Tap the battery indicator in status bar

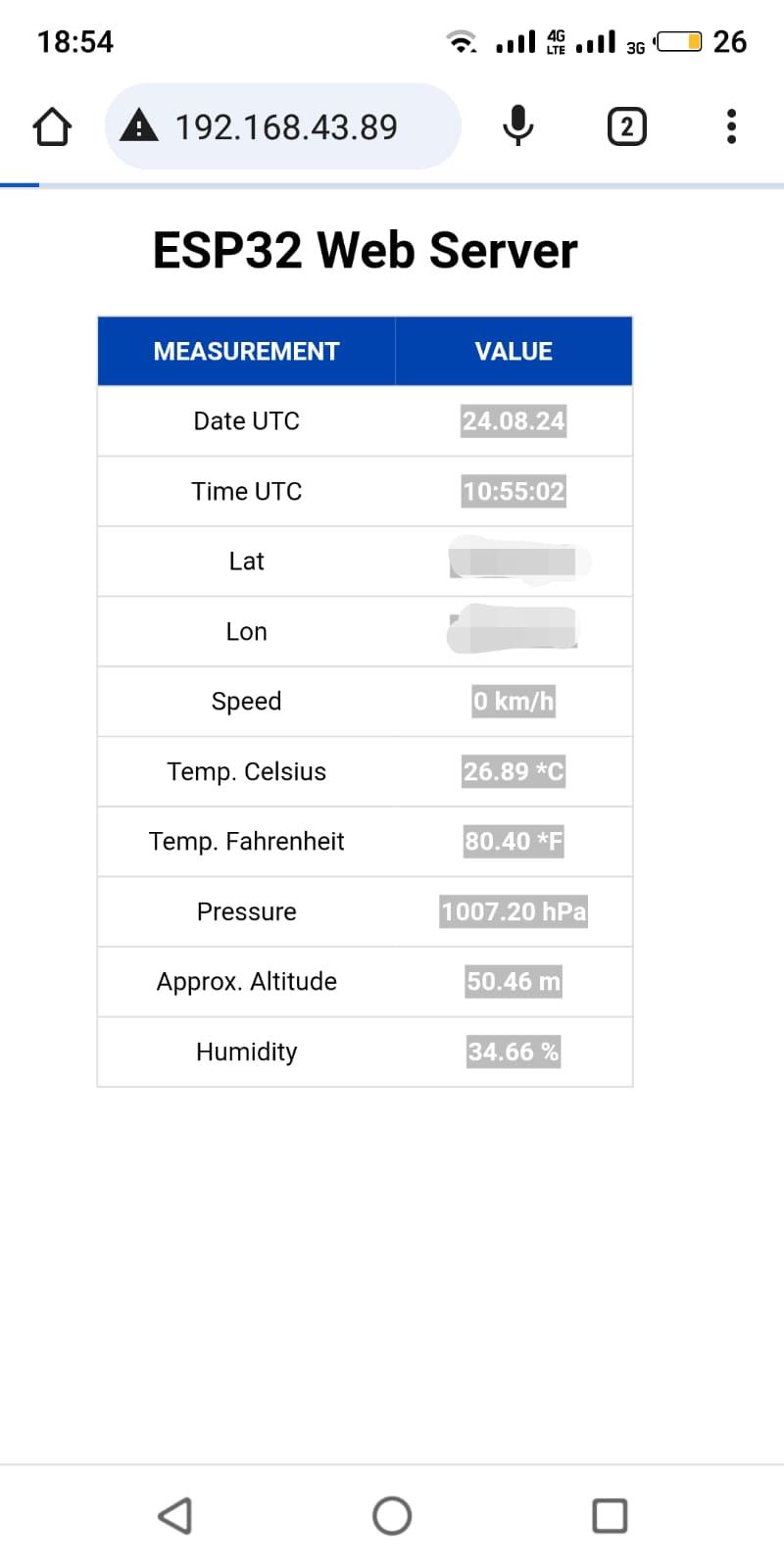point(681,41)
